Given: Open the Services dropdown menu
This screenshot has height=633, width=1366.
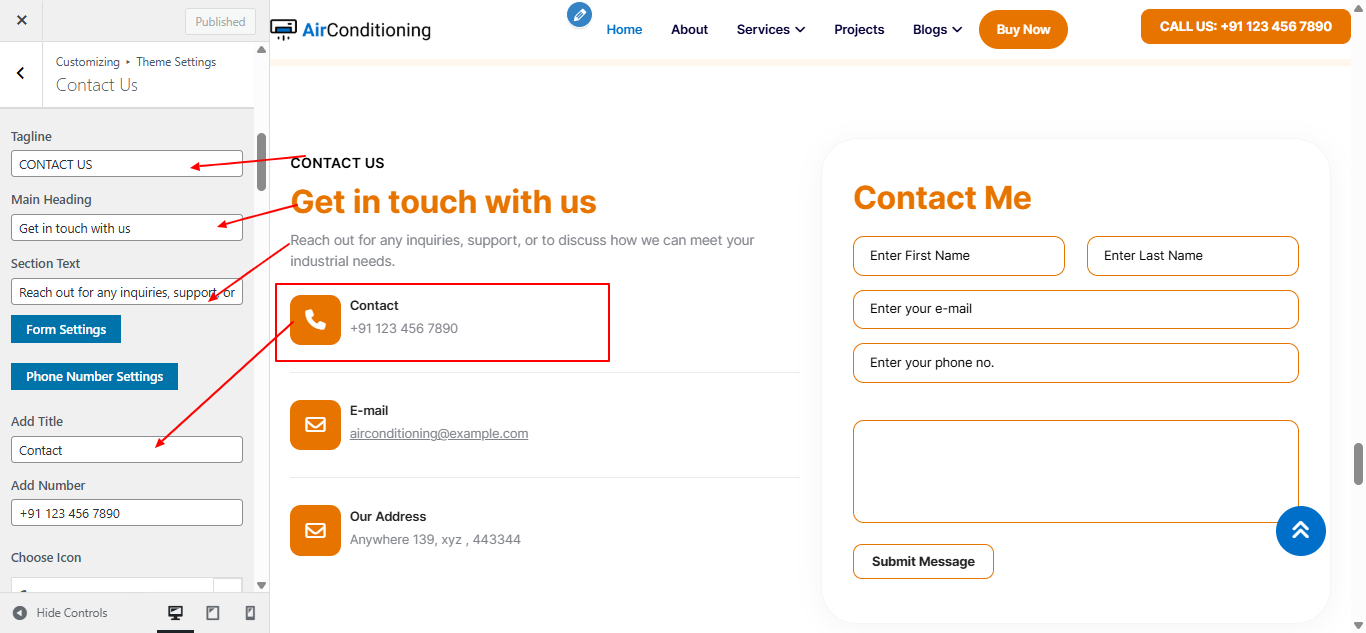Looking at the screenshot, I should tap(771, 30).
